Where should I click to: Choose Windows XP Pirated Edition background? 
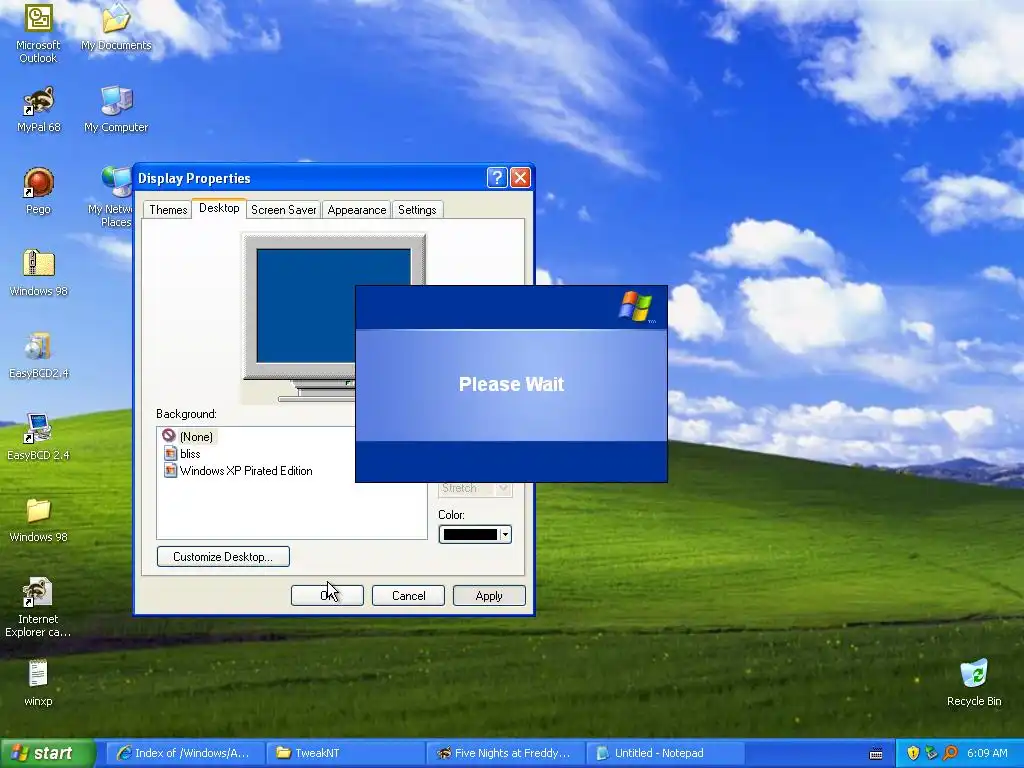(x=238, y=471)
